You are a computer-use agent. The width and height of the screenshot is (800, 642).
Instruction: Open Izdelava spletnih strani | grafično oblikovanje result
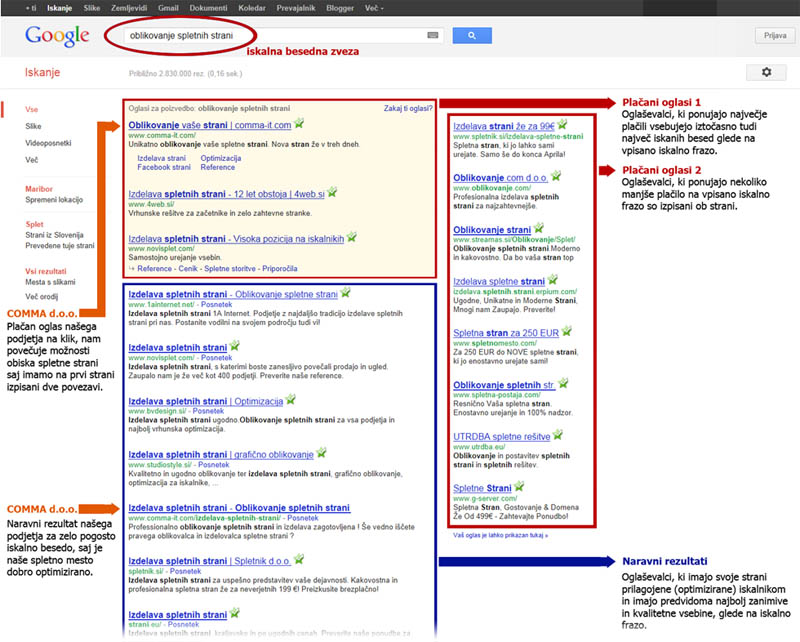(221, 455)
